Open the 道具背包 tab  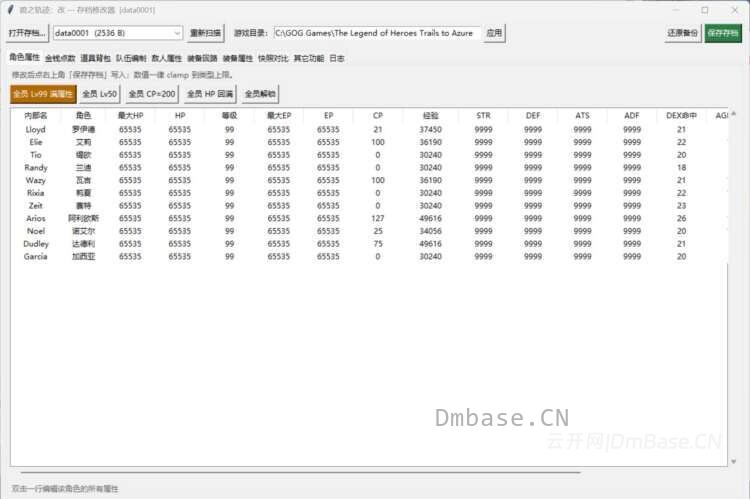(x=96, y=58)
